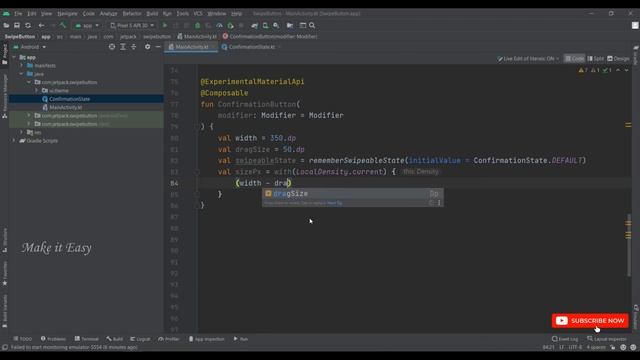Switch editor to Code view
The image size is (640, 360).
coord(574,59)
